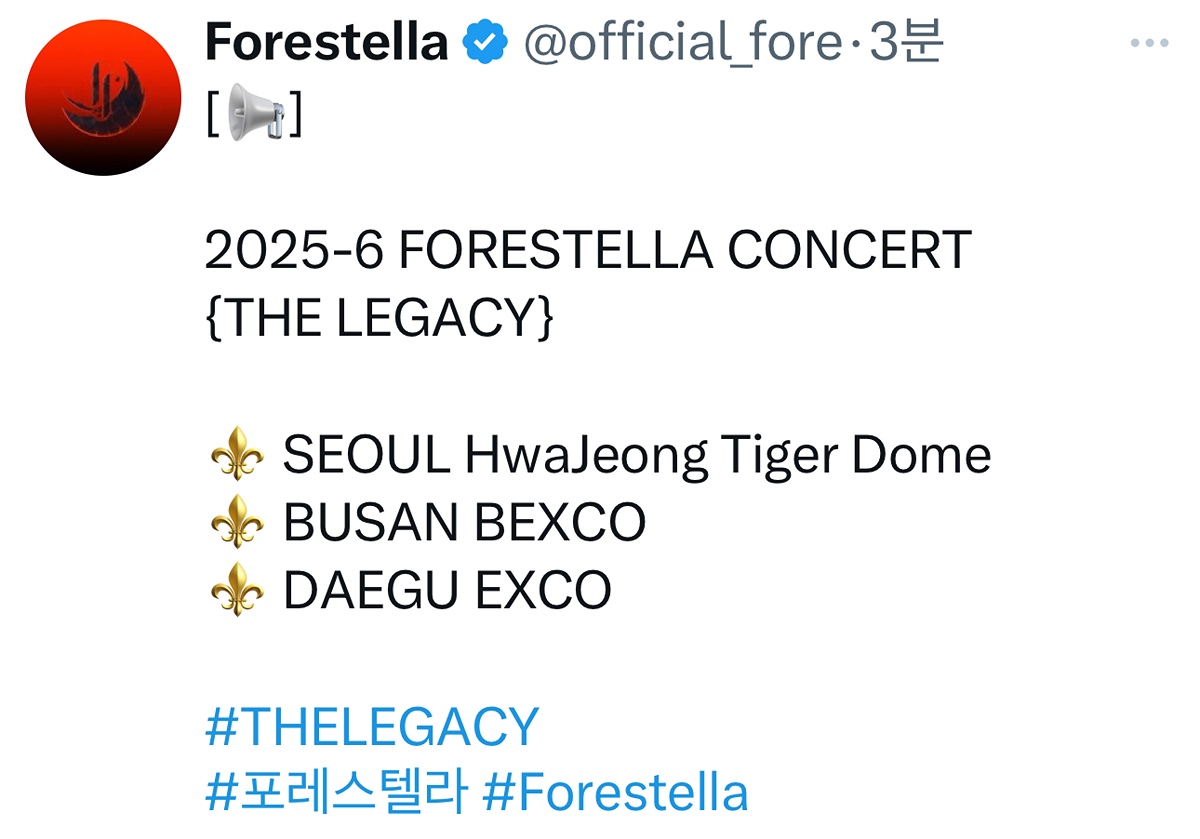
Task: Click the 'BUSAN BEXCO' venue text
Action: coord(464,523)
